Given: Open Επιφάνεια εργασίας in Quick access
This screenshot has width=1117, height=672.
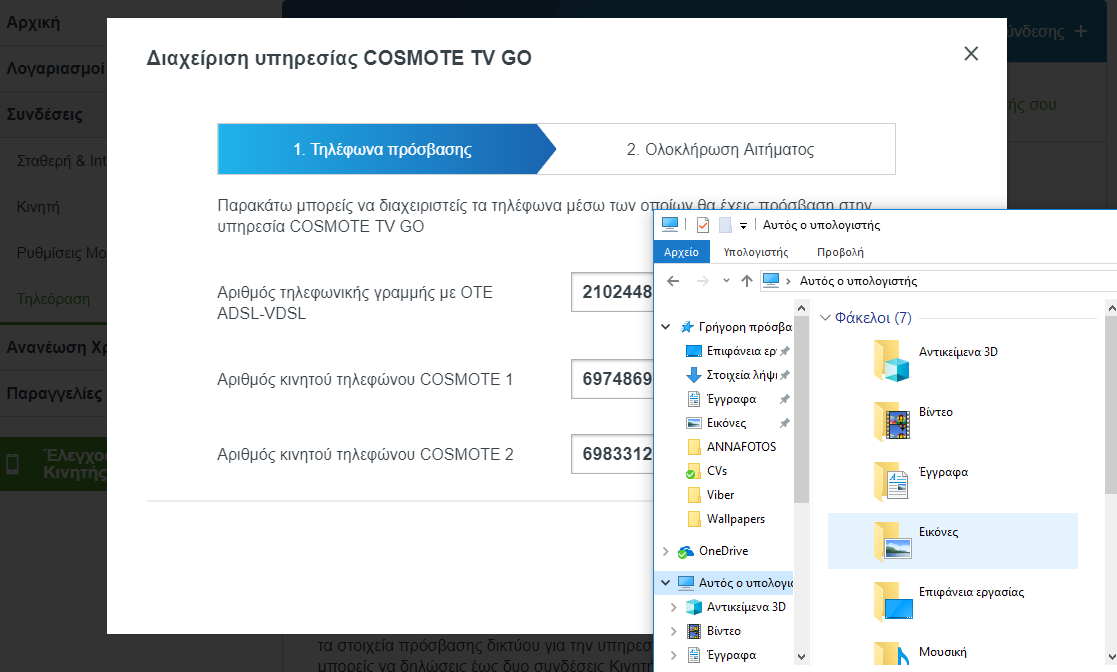Looking at the screenshot, I should pyautogui.click(x=741, y=351).
